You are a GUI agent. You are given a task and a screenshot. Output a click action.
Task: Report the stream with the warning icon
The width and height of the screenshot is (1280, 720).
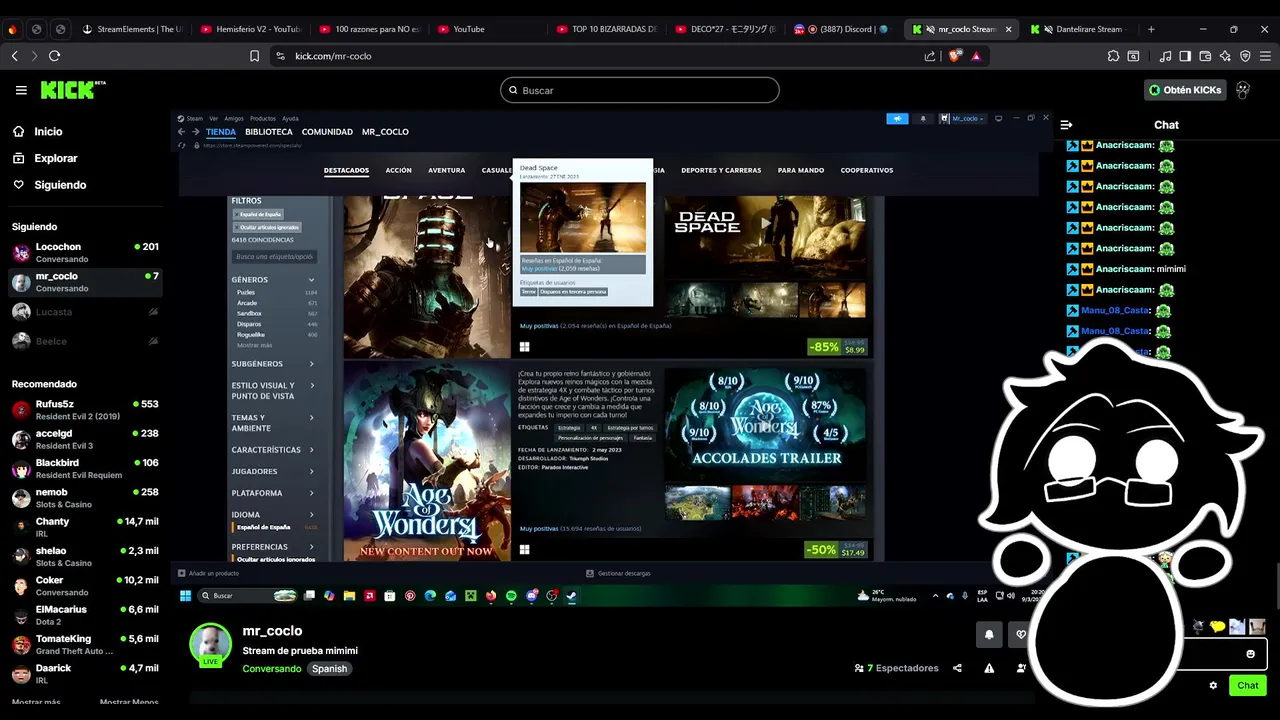(x=989, y=668)
